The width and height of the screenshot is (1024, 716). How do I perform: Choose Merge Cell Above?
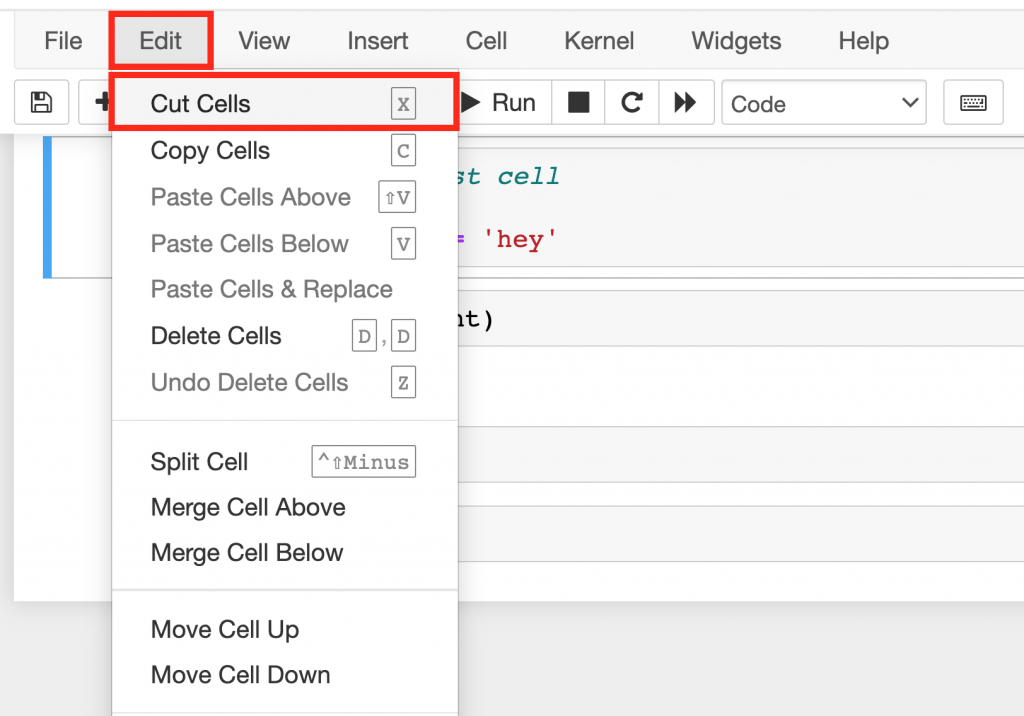[247, 507]
